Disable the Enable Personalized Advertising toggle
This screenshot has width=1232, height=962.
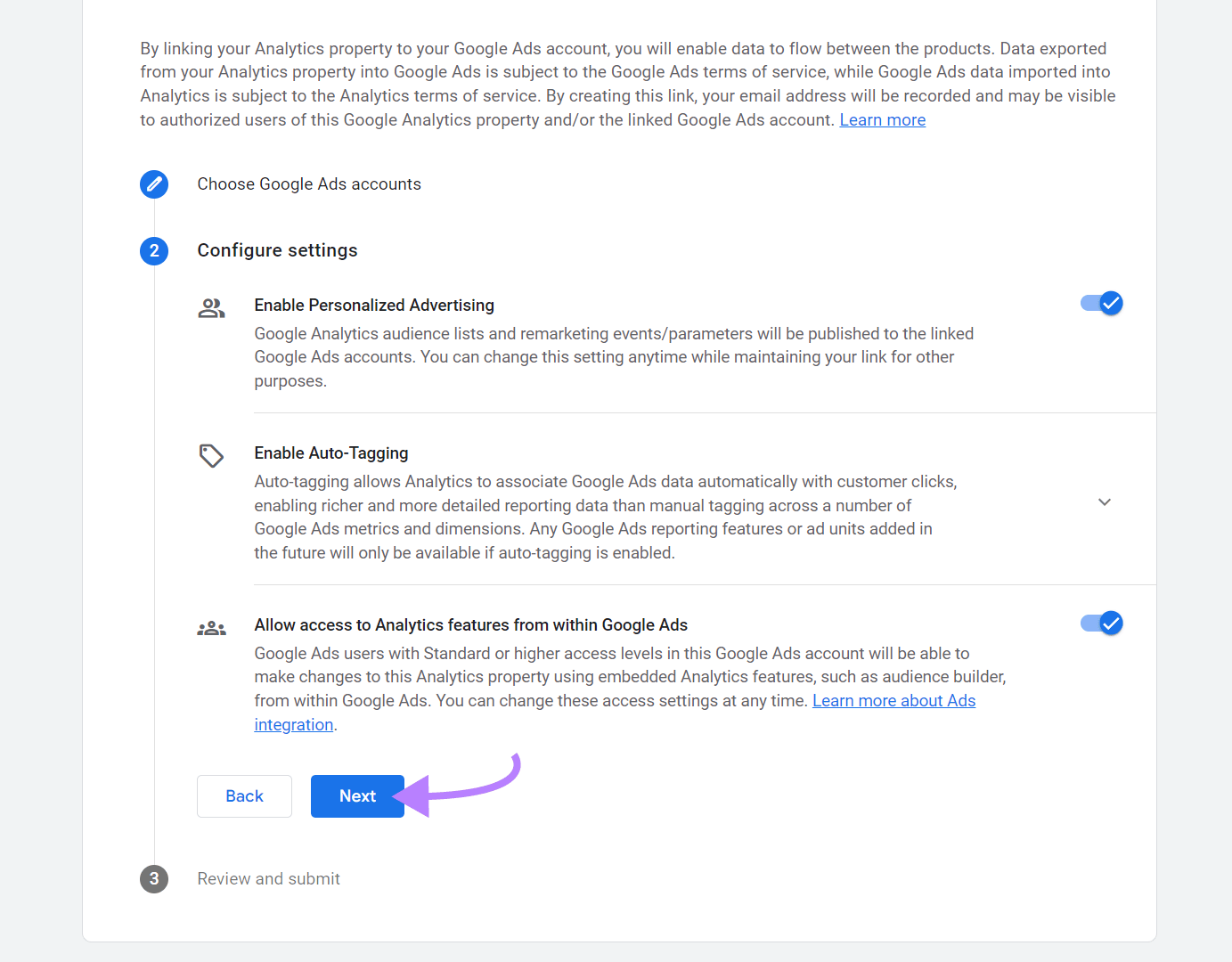(1101, 303)
